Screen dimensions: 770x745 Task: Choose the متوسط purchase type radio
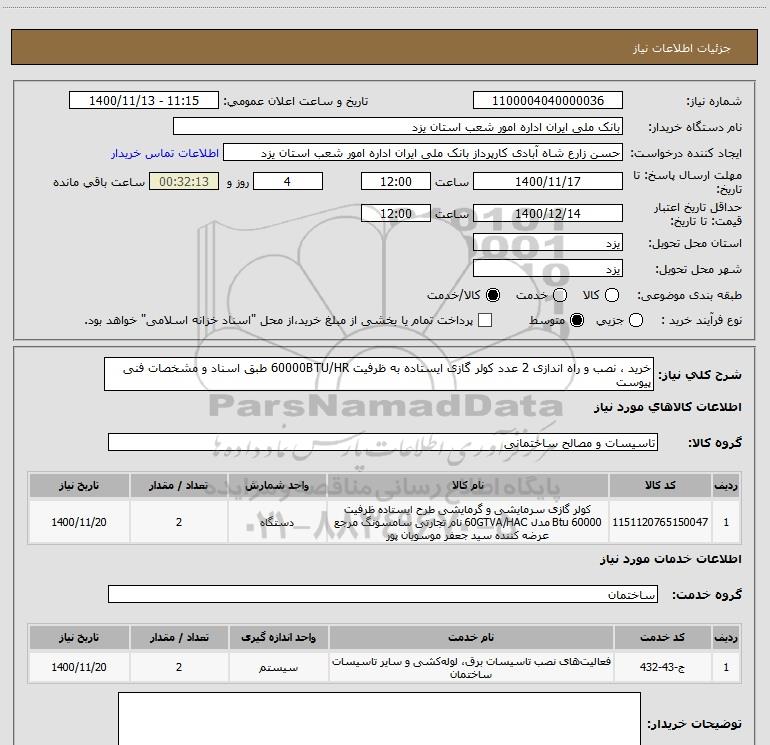577,321
